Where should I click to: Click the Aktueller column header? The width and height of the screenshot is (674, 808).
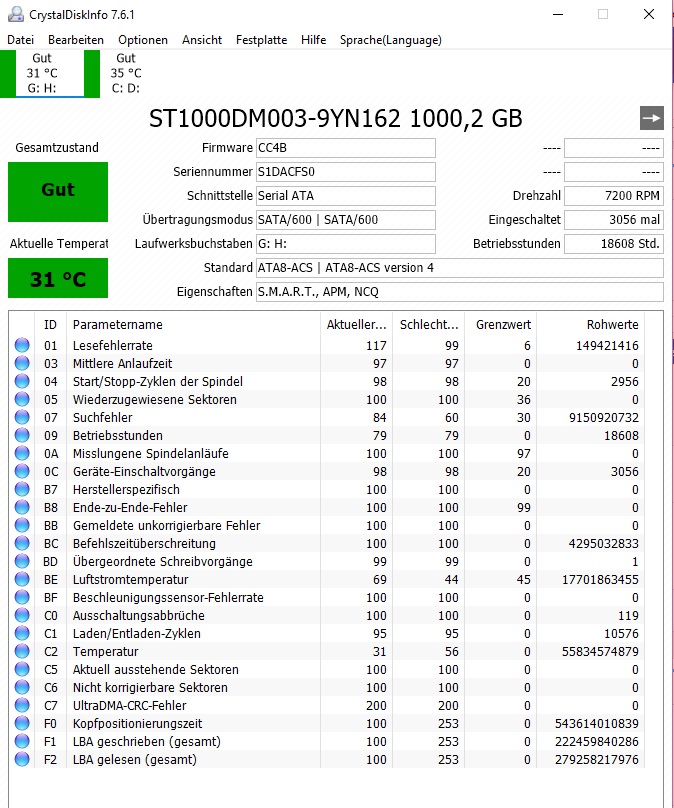coord(356,325)
